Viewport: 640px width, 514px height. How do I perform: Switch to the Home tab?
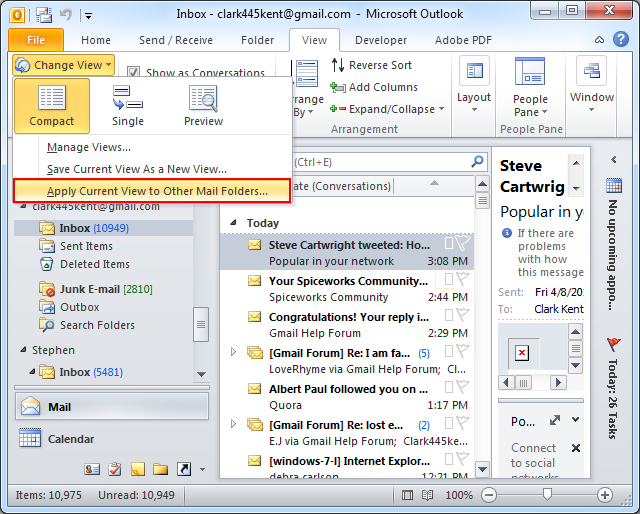click(96, 40)
